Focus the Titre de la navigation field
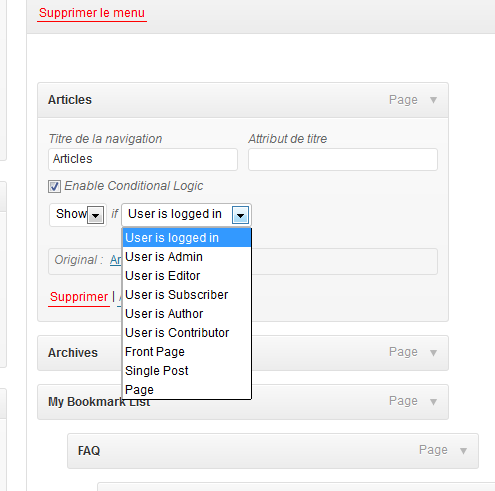Viewport: 495px width, 491px height. (x=143, y=159)
